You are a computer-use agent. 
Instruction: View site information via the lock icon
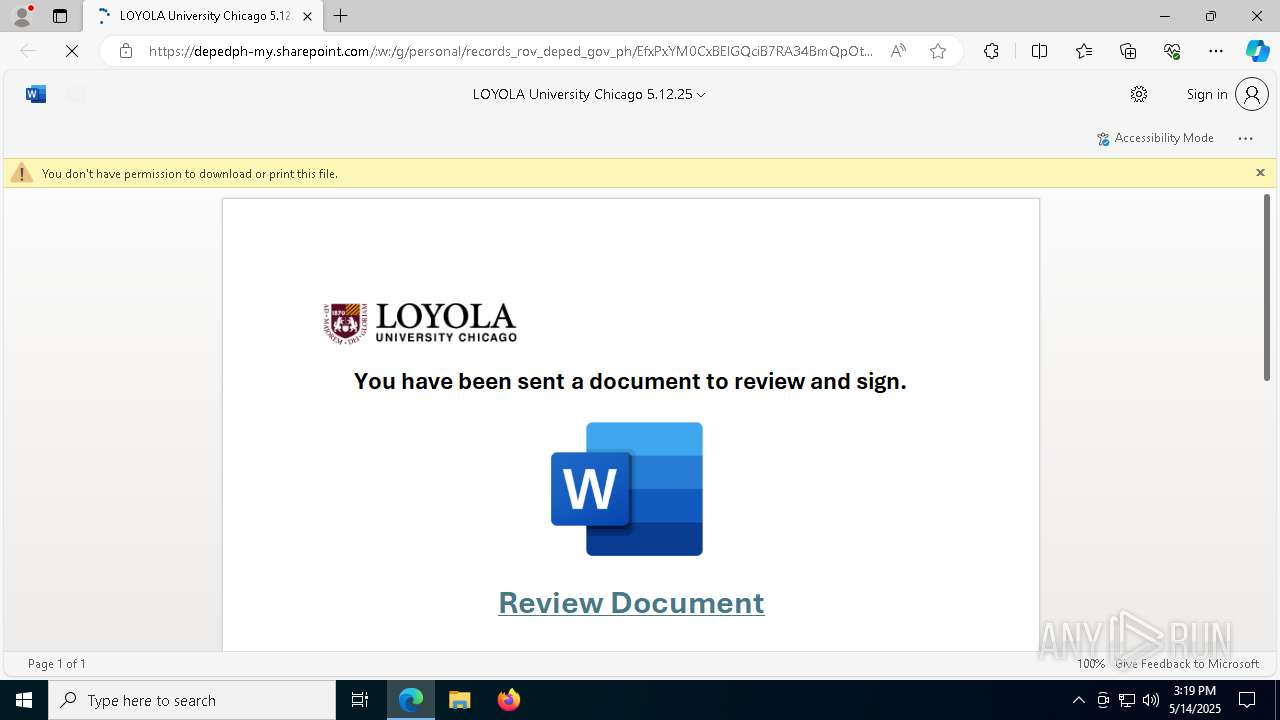(x=126, y=51)
